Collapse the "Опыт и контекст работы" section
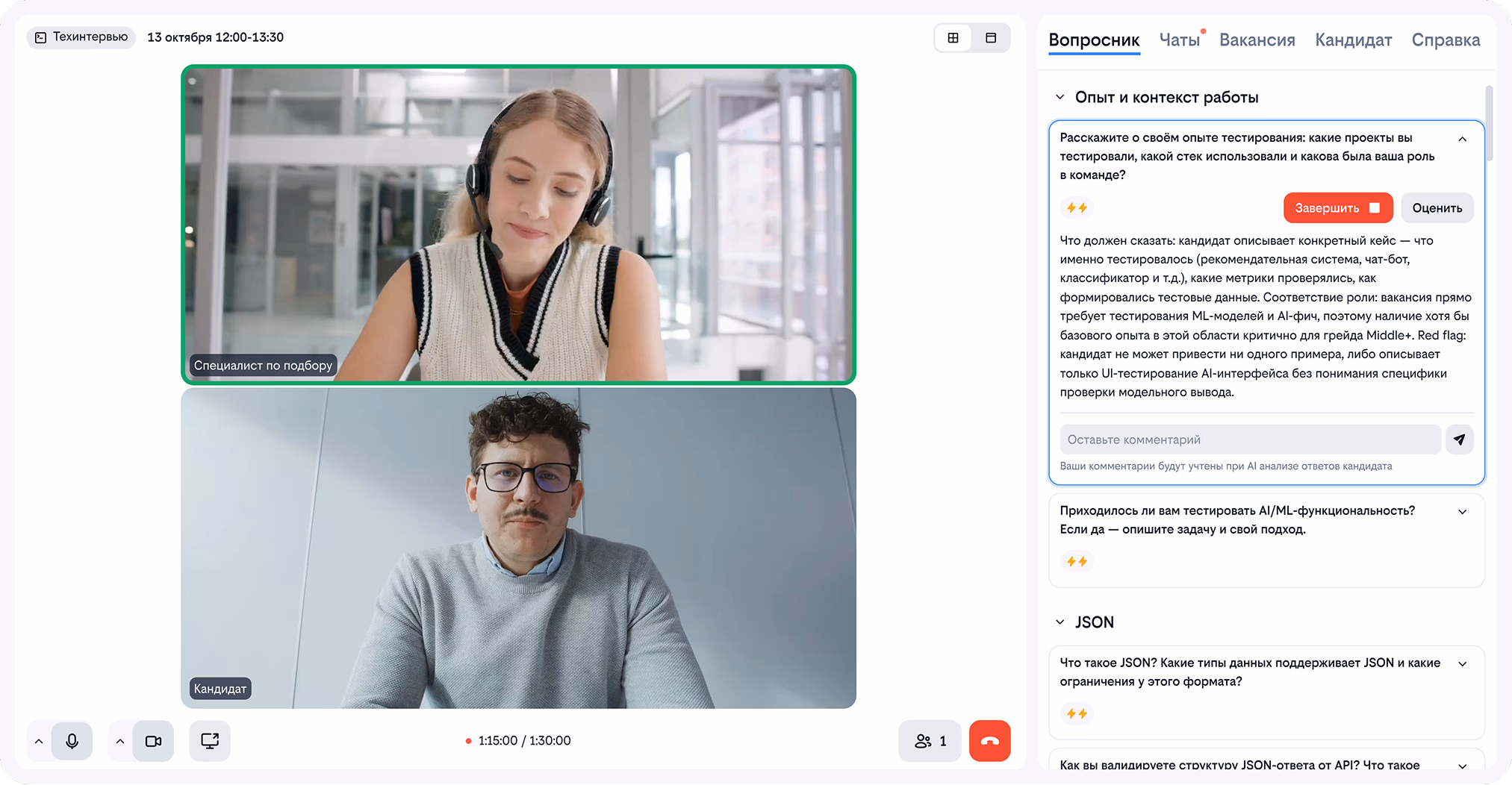The width and height of the screenshot is (1512, 785). [x=1060, y=97]
